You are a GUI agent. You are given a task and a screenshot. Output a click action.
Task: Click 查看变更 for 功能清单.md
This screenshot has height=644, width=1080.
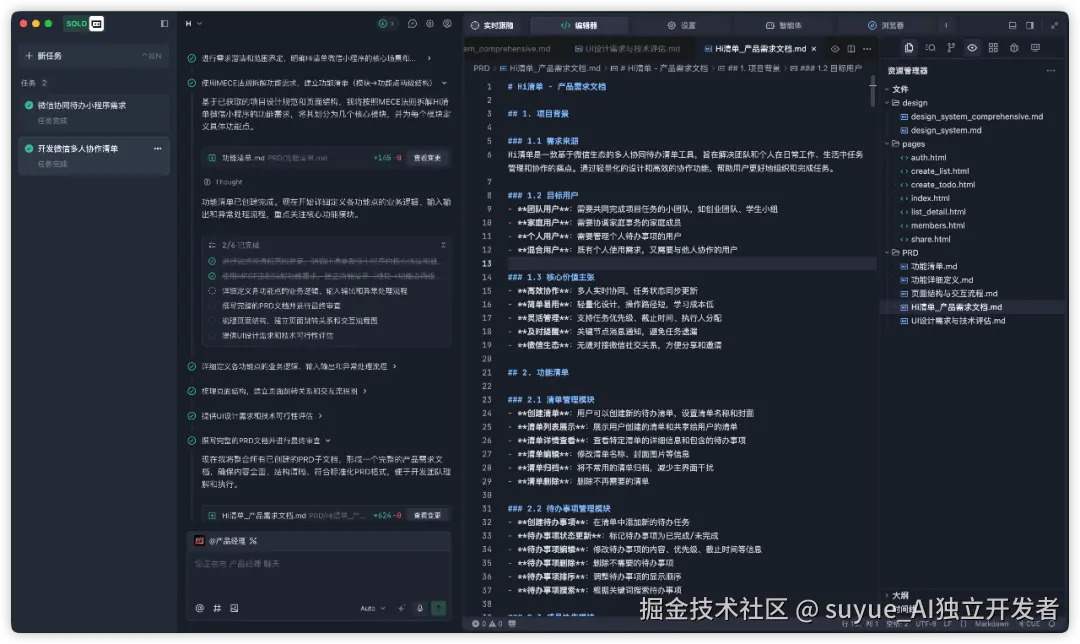coord(427,158)
